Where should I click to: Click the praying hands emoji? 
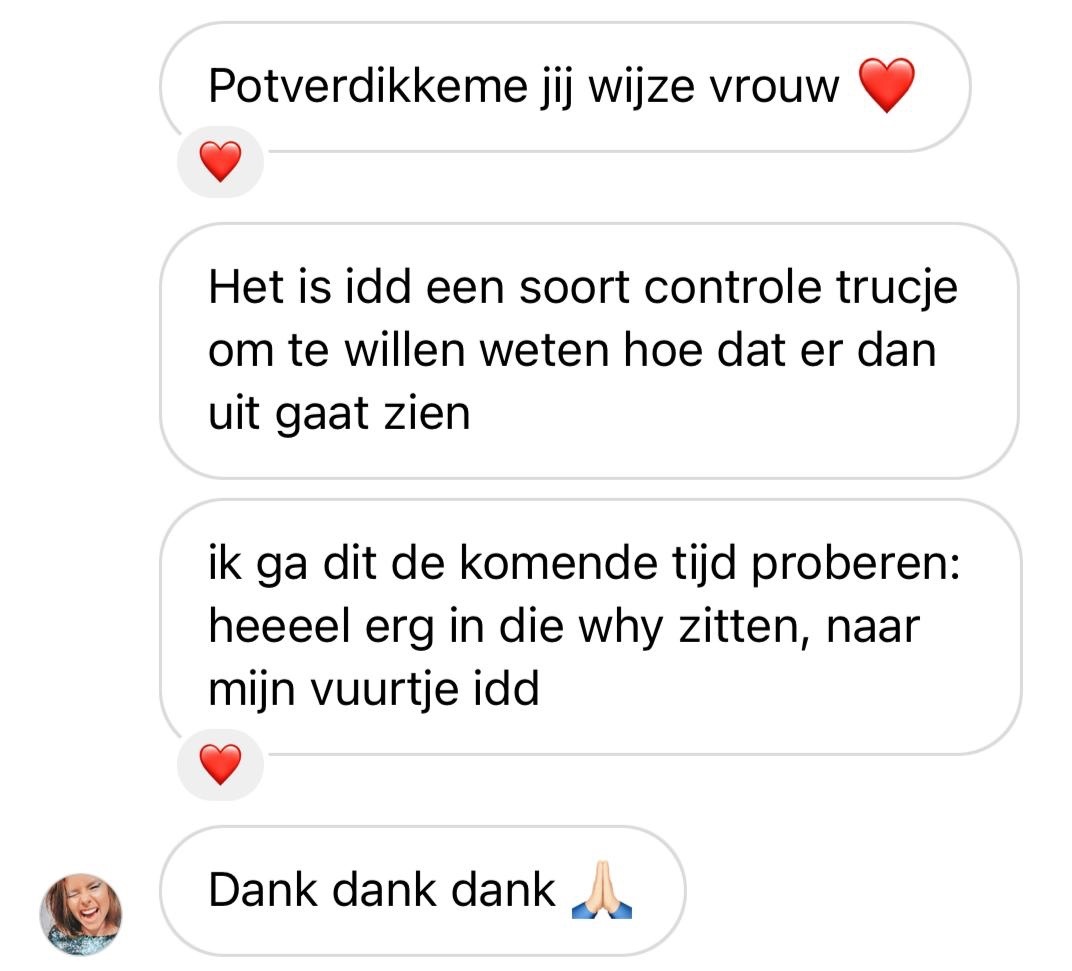602,890
